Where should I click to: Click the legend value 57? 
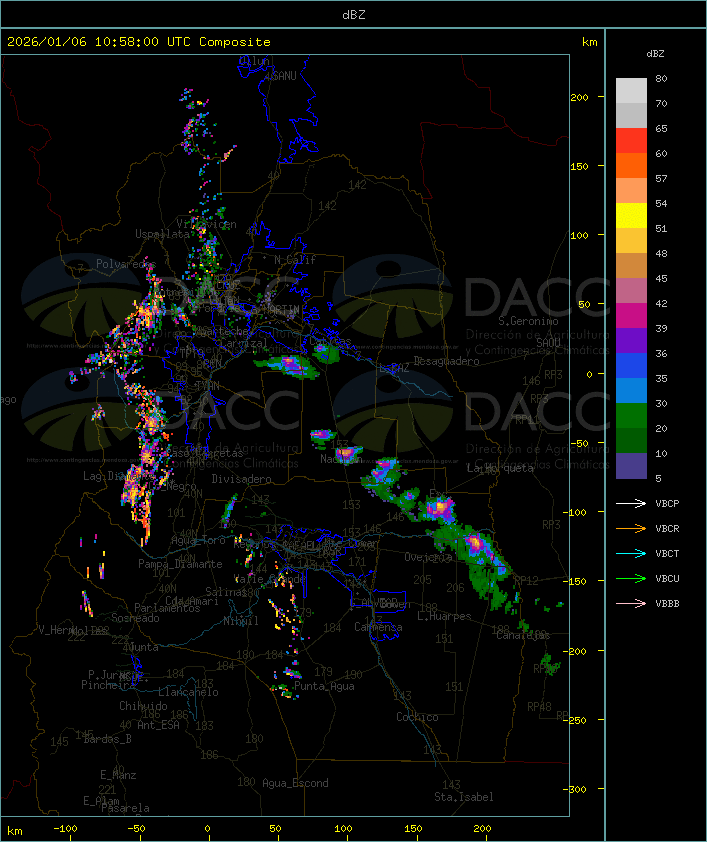pyautogui.click(x=661, y=178)
